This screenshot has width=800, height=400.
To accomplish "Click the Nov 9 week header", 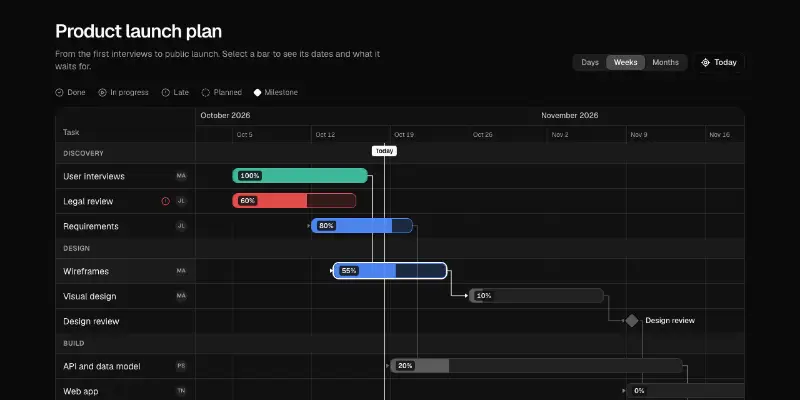I will tap(639, 135).
